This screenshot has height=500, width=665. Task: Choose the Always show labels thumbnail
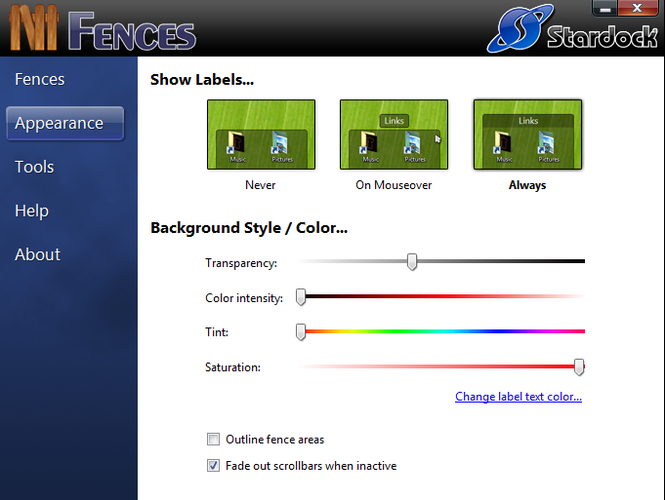pos(528,134)
